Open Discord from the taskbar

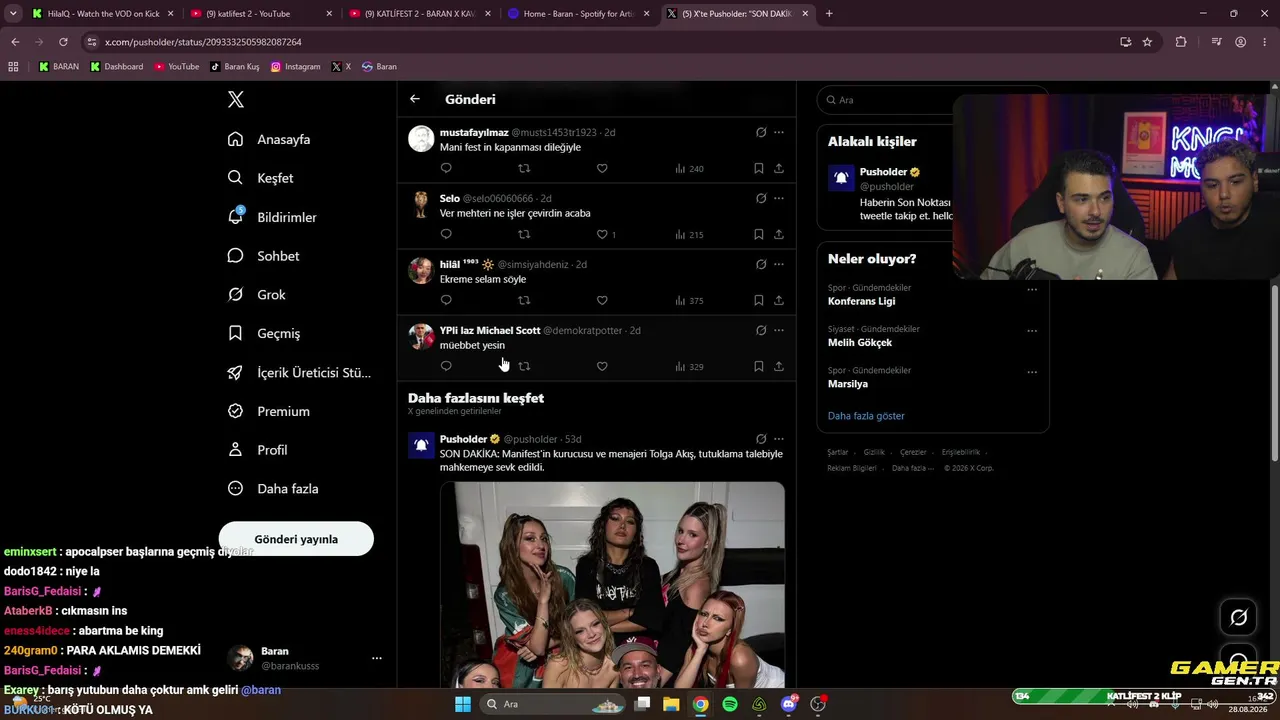(789, 704)
